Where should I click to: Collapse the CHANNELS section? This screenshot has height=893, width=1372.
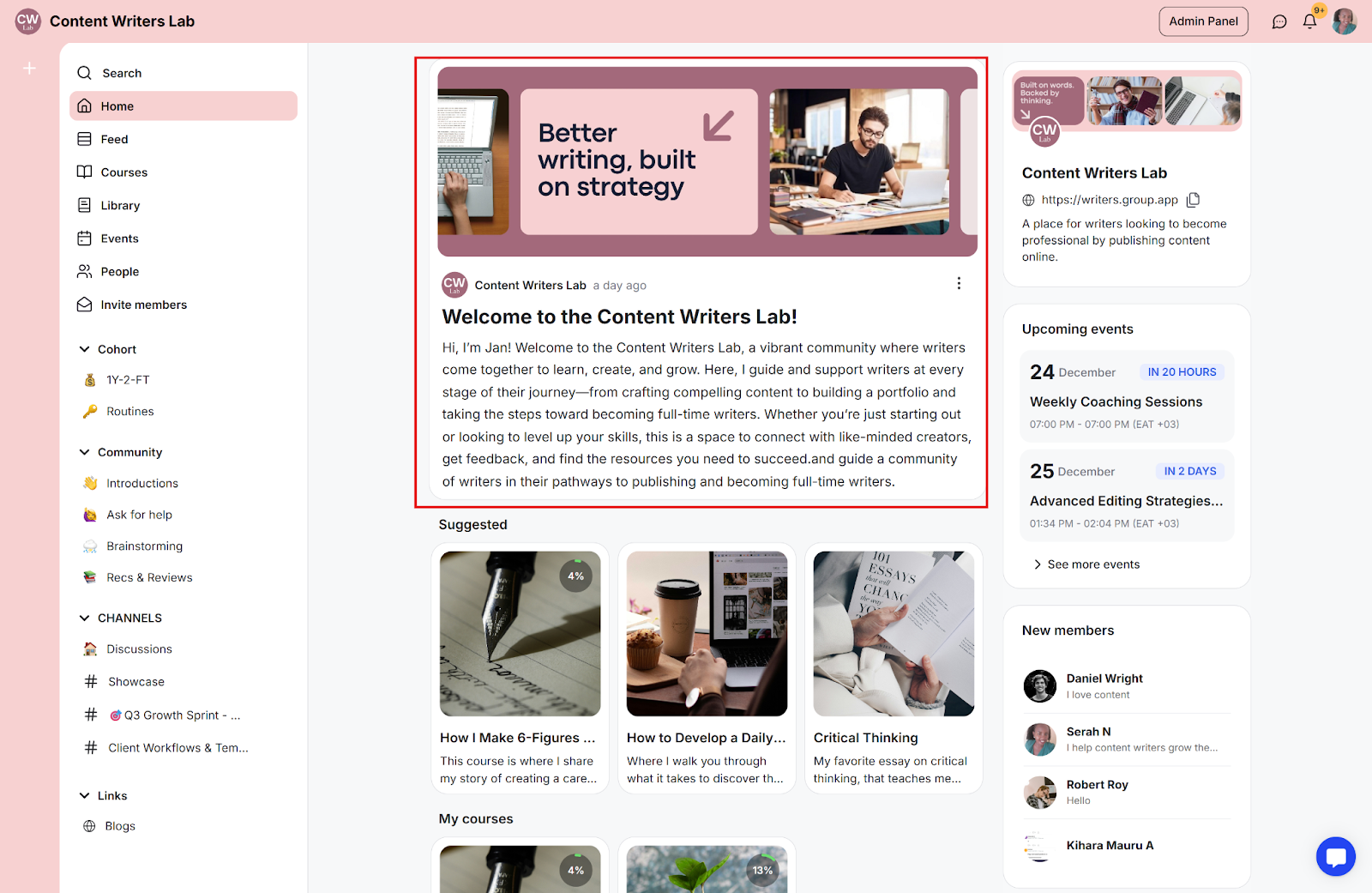pos(84,618)
